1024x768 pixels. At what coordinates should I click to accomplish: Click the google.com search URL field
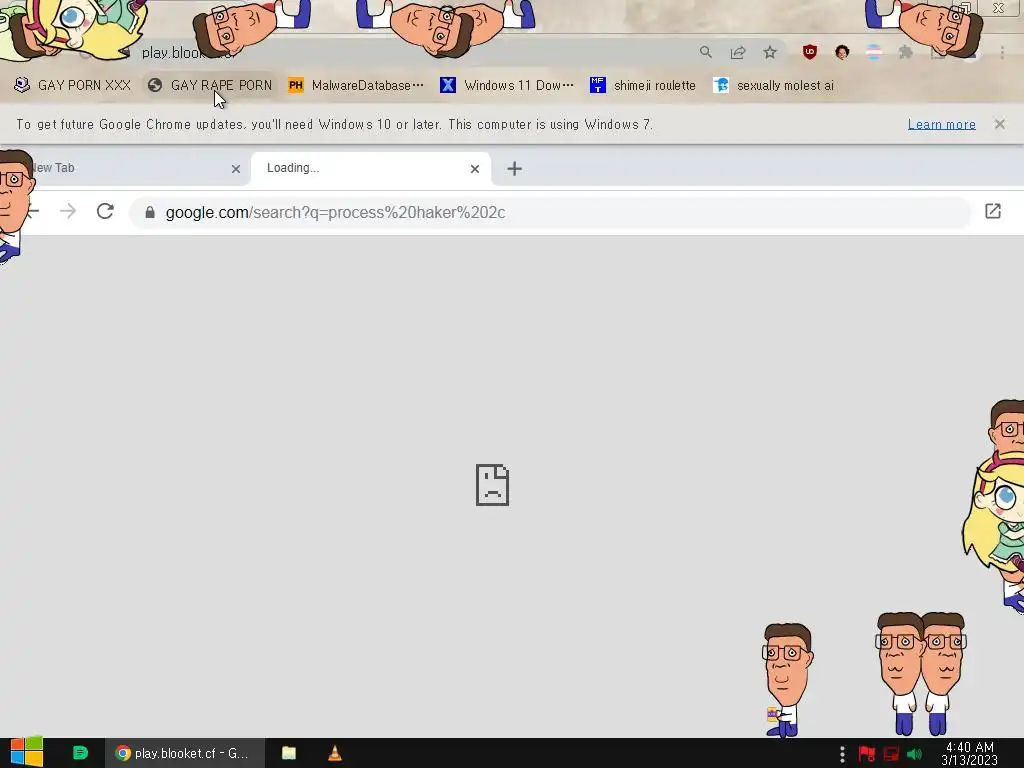point(550,212)
